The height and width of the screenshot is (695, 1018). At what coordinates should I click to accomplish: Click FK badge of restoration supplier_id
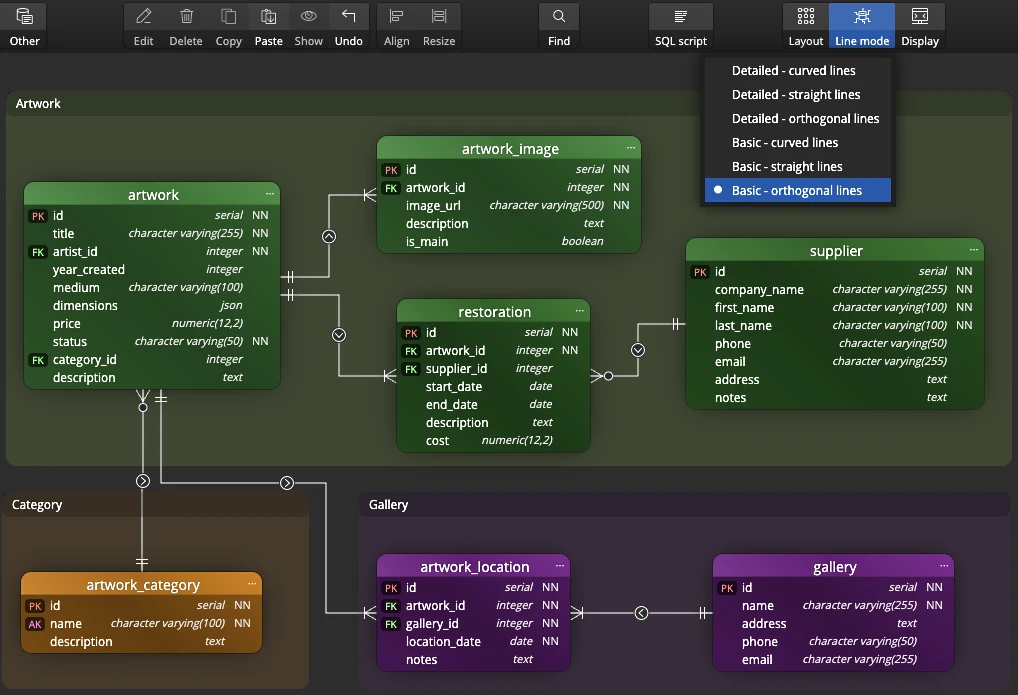(411, 370)
